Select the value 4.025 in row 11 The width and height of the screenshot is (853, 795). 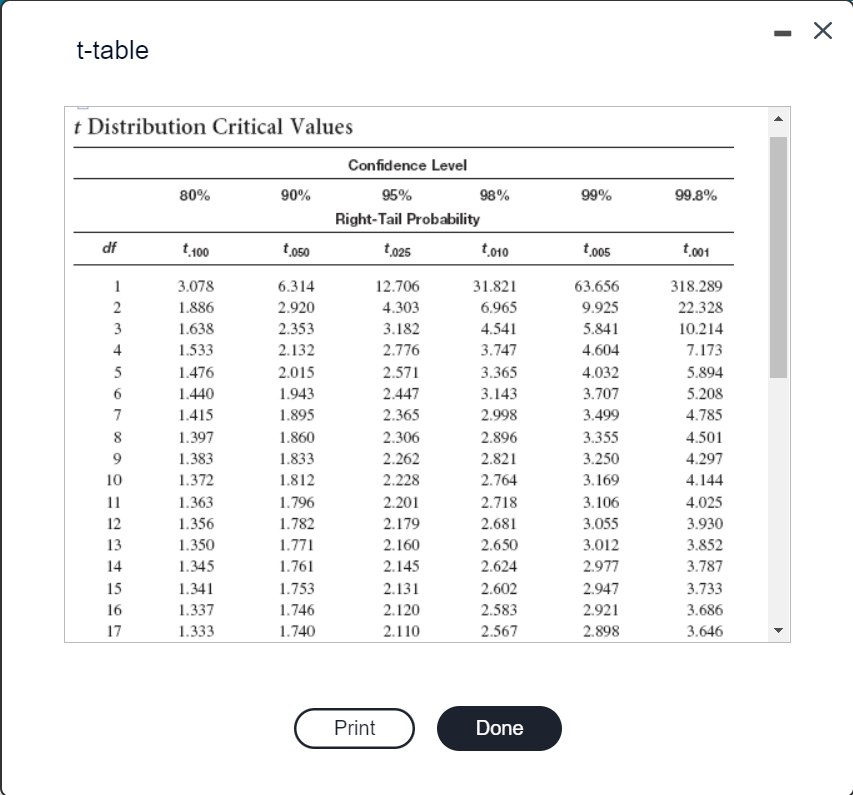point(704,502)
